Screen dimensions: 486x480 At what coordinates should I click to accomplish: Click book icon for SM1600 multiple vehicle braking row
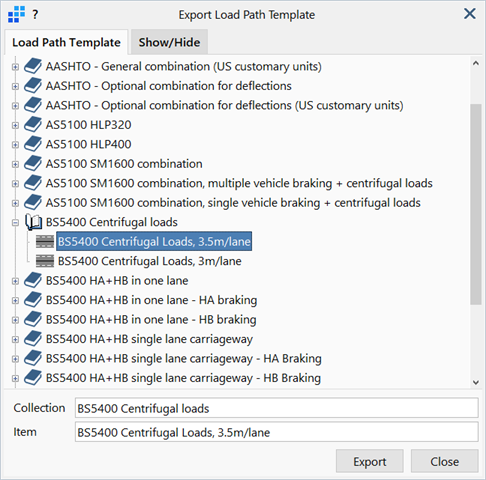tap(33, 183)
